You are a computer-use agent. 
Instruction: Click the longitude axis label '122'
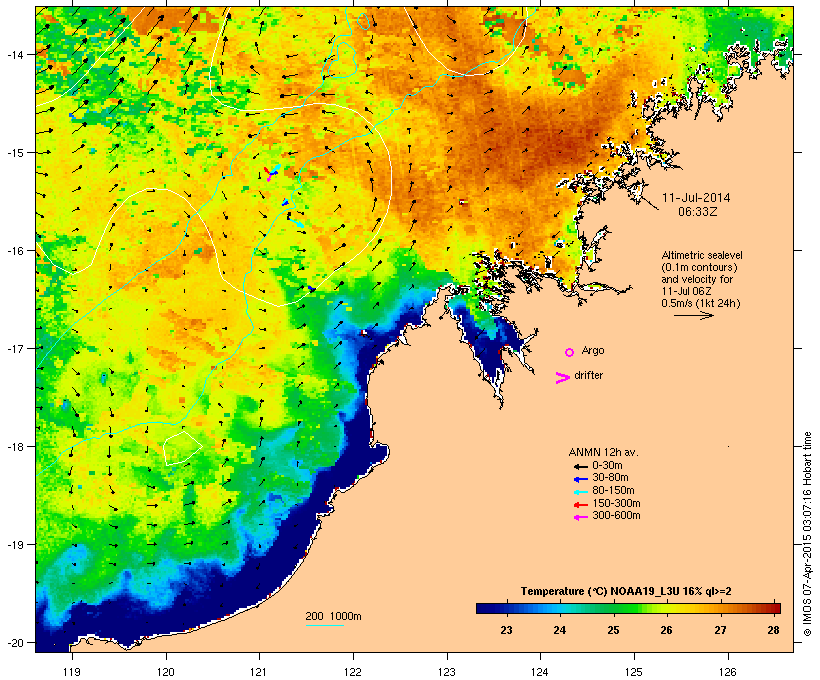coord(353,672)
